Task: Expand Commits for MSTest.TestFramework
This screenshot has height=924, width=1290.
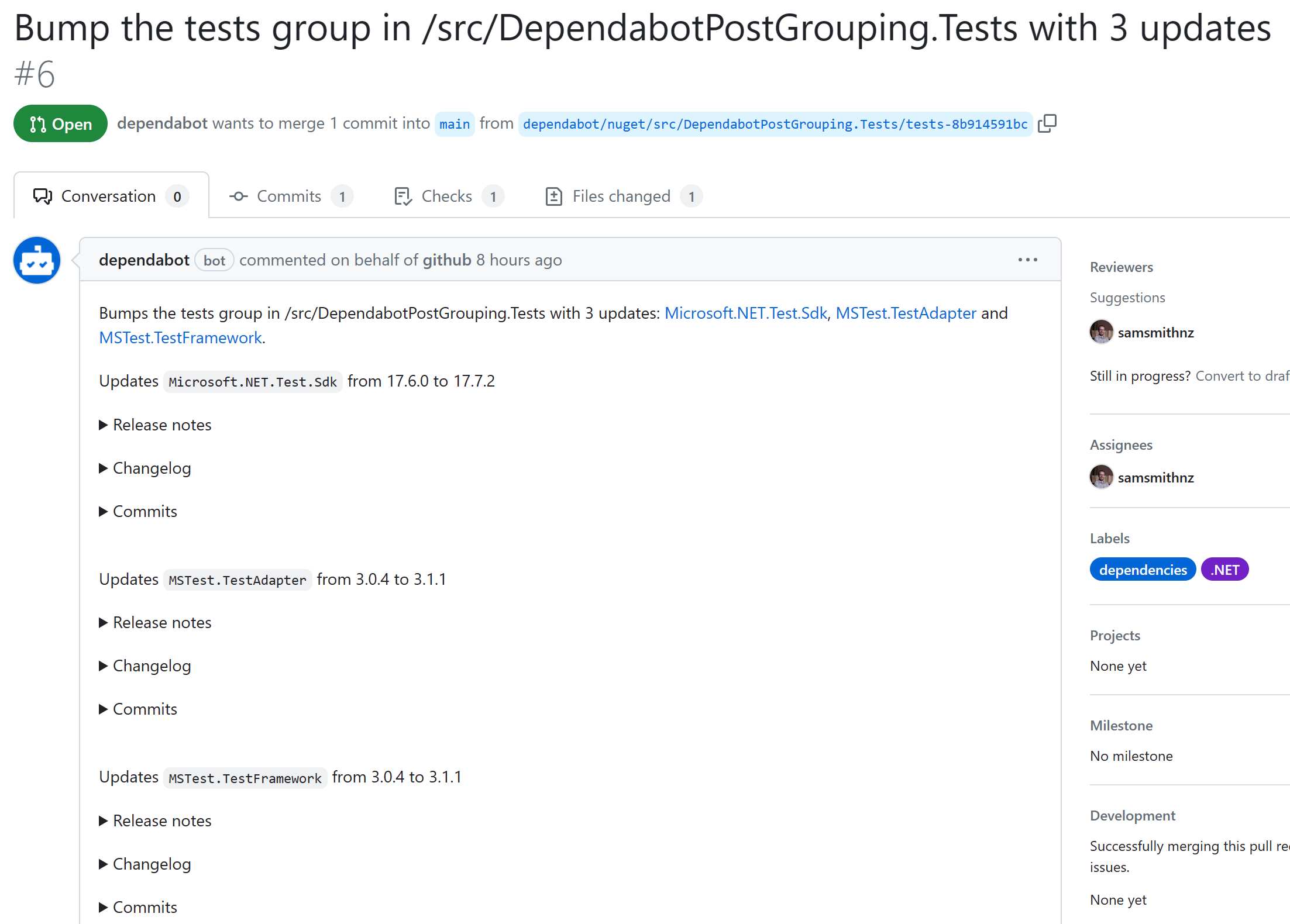Action: tap(137, 907)
